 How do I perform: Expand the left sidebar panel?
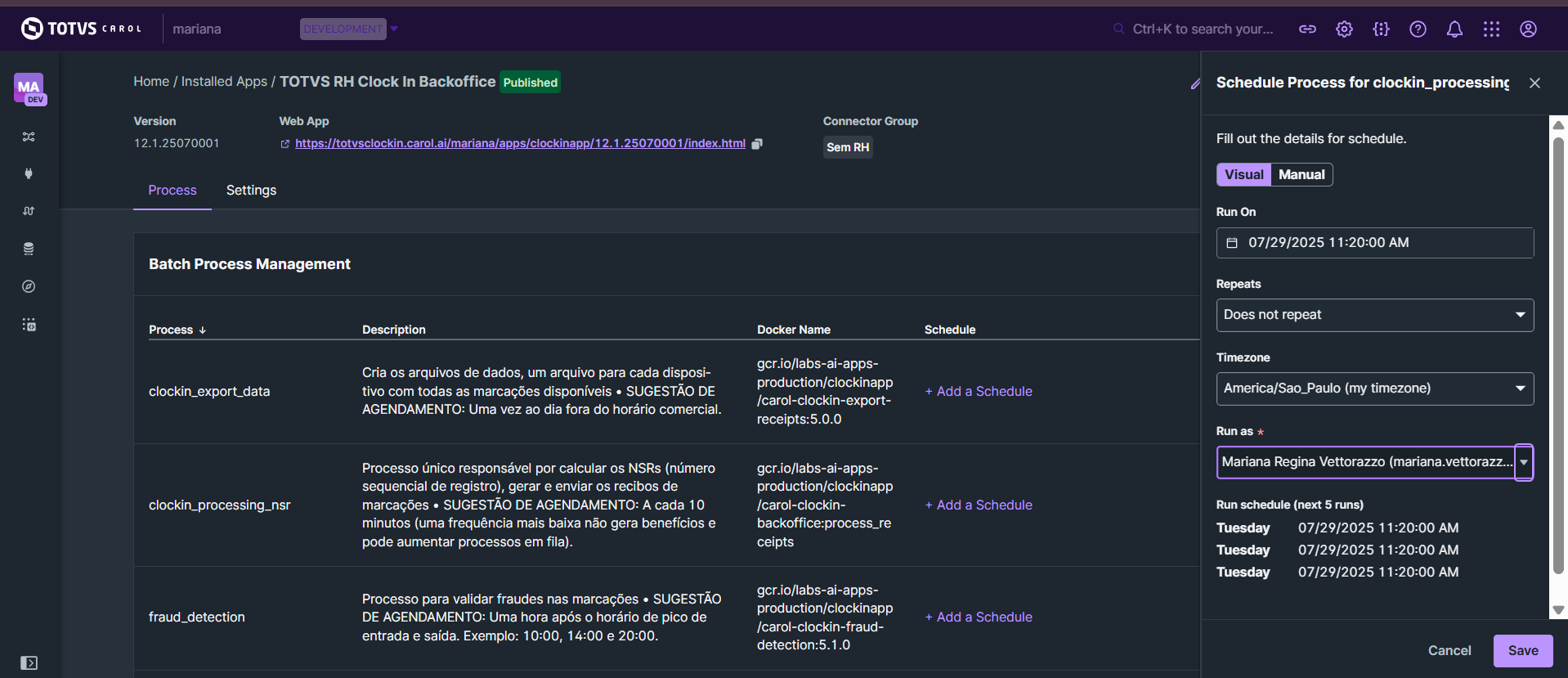[x=29, y=662]
